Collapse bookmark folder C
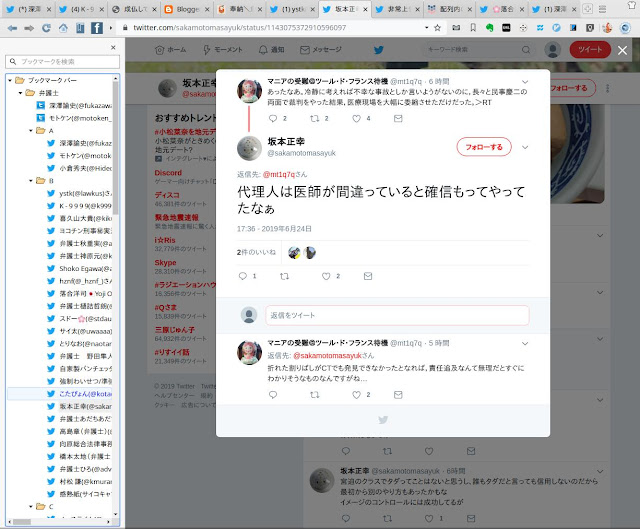The width and height of the screenshot is (640, 529). click(x=31, y=507)
